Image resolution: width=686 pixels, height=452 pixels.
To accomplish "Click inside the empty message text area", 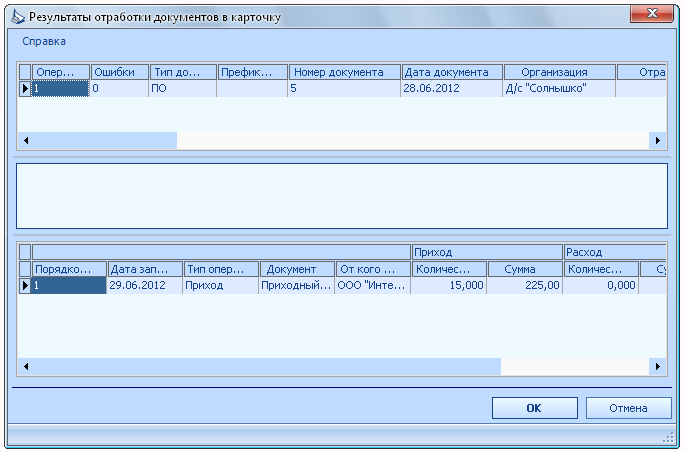I will pos(342,196).
